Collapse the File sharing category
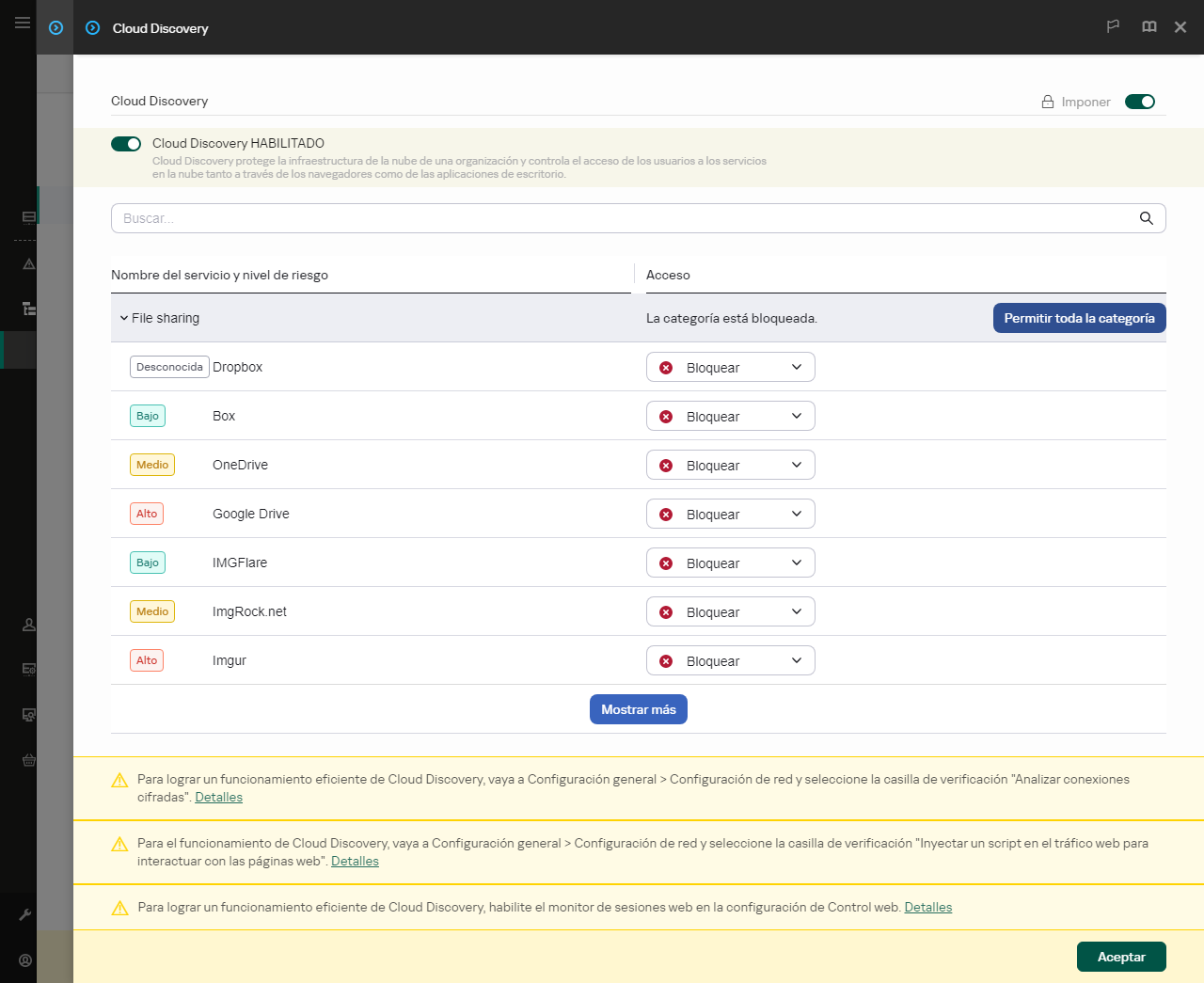1204x983 pixels. coord(123,318)
